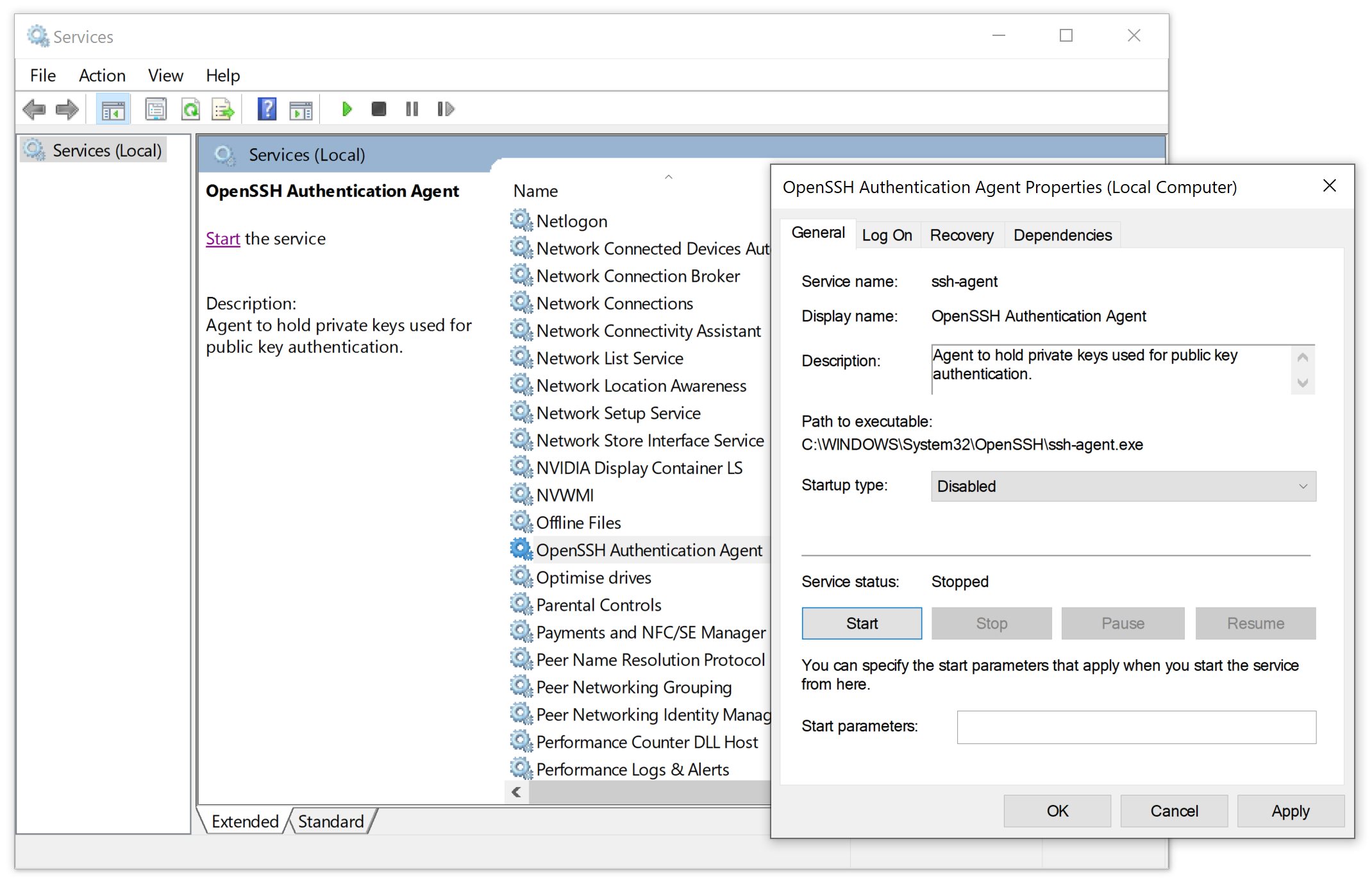Toggle the Show/Hide Action Pane icon
The width and height of the screenshot is (1372, 882).
point(301,110)
